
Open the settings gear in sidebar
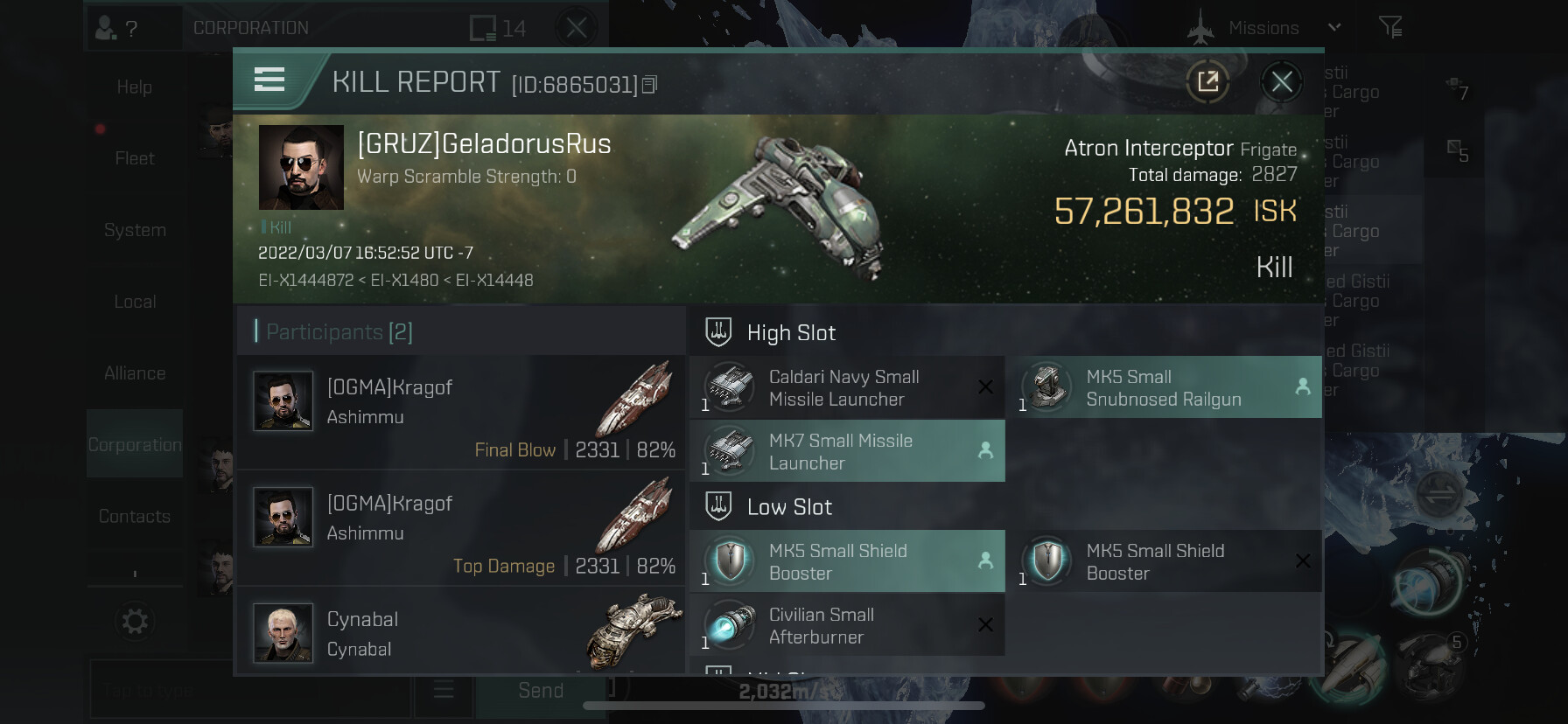click(x=135, y=622)
